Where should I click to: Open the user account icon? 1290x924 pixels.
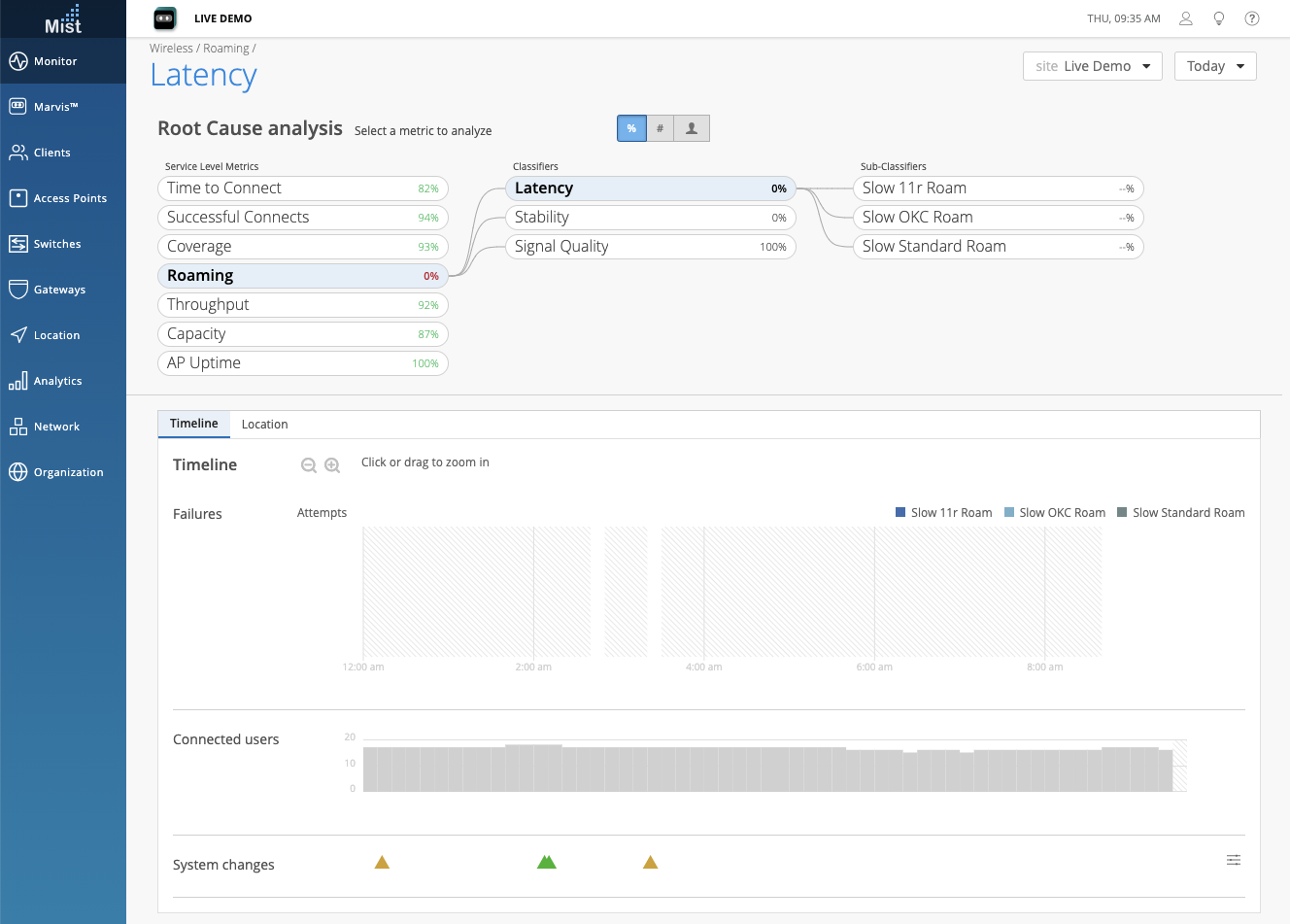(x=1186, y=18)
